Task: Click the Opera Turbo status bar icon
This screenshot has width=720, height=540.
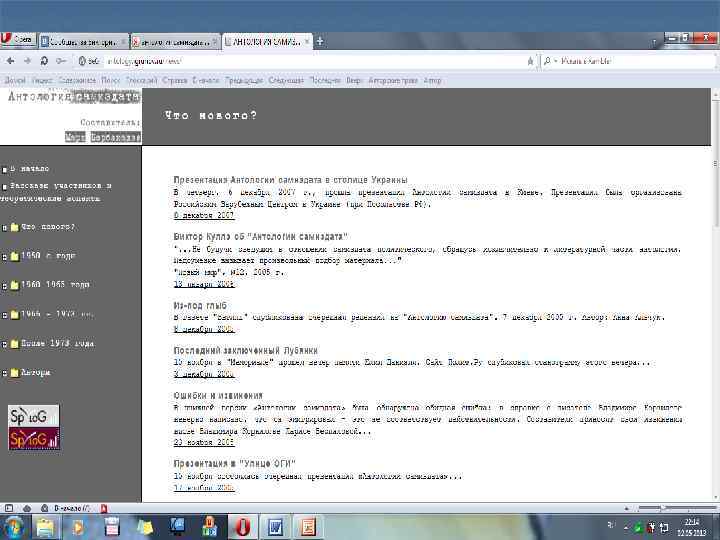Action: tap(44, 508)
